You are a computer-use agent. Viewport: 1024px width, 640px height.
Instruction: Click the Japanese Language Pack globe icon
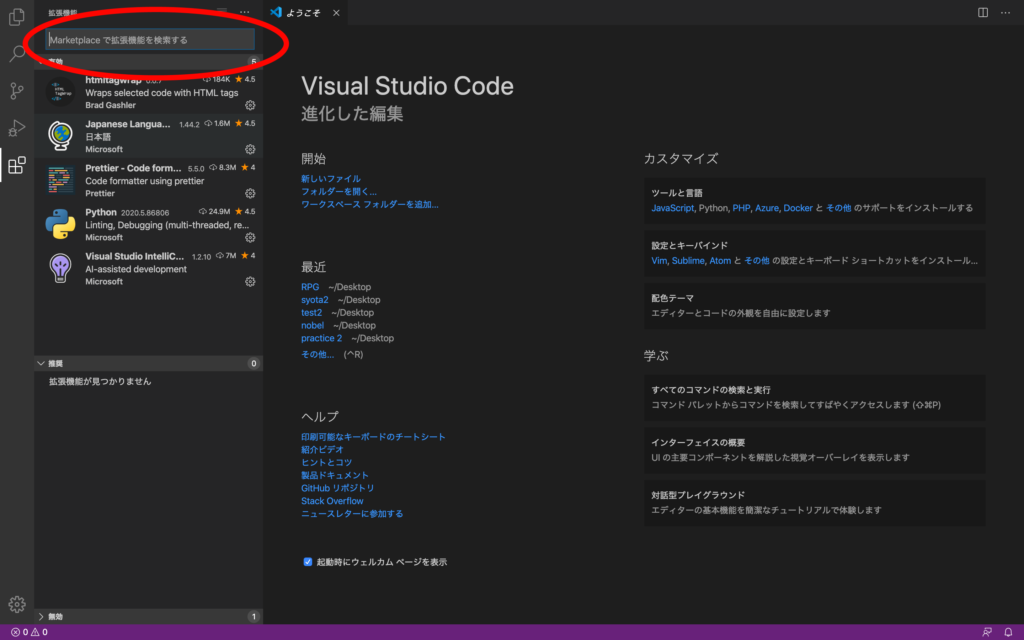point(60,136)
